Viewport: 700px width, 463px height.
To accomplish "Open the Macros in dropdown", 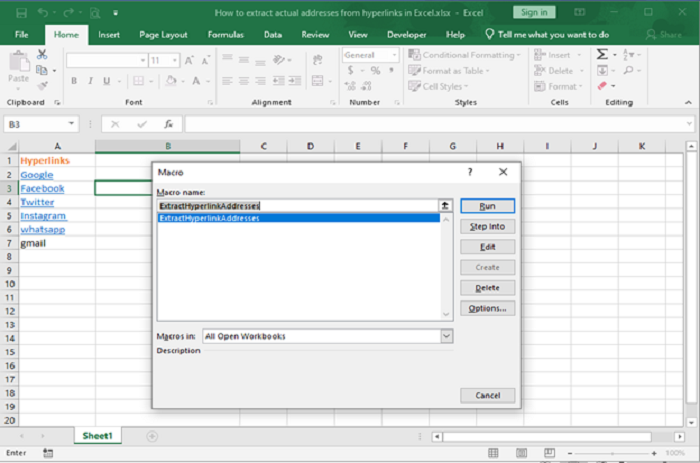I will tap(446, 336).
